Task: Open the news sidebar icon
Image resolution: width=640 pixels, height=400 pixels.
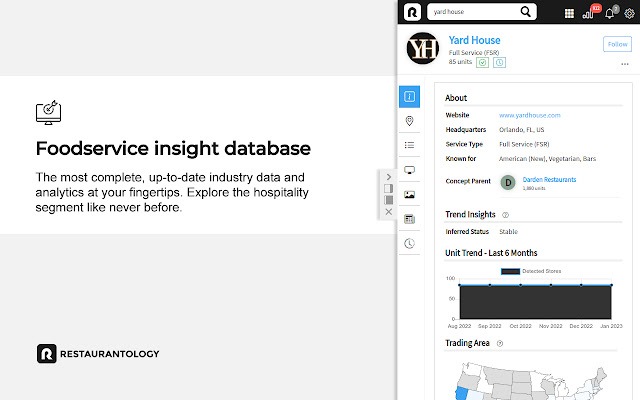Action: point(409,219)
